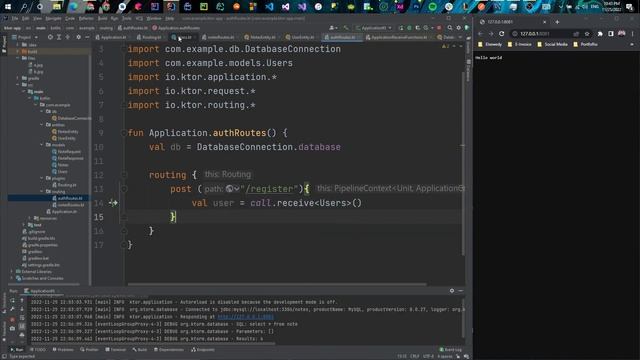640x360 pixels.
Task: Open the Run tool window button
Action: (17, 350)
